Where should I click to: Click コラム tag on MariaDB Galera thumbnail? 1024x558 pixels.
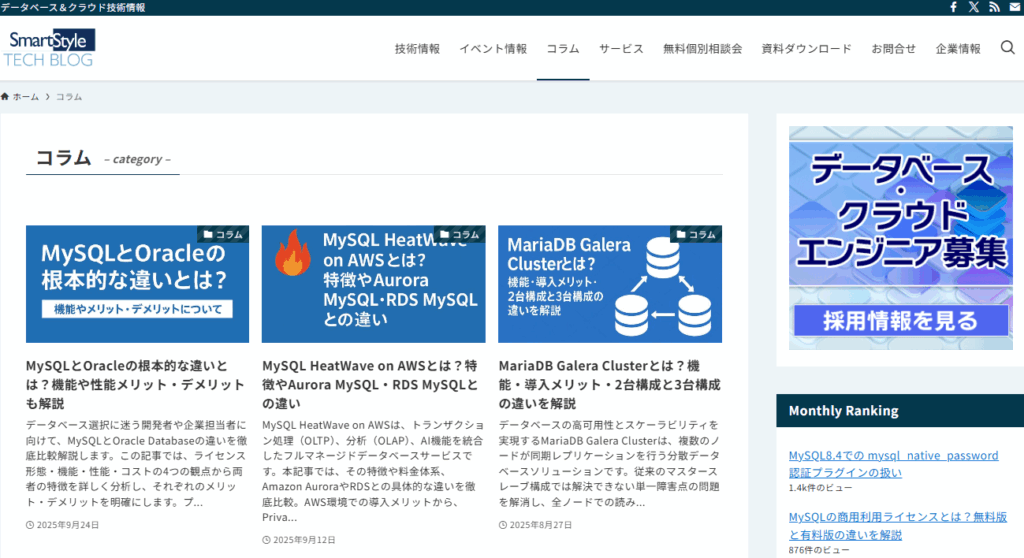click(x=696, y=234)
